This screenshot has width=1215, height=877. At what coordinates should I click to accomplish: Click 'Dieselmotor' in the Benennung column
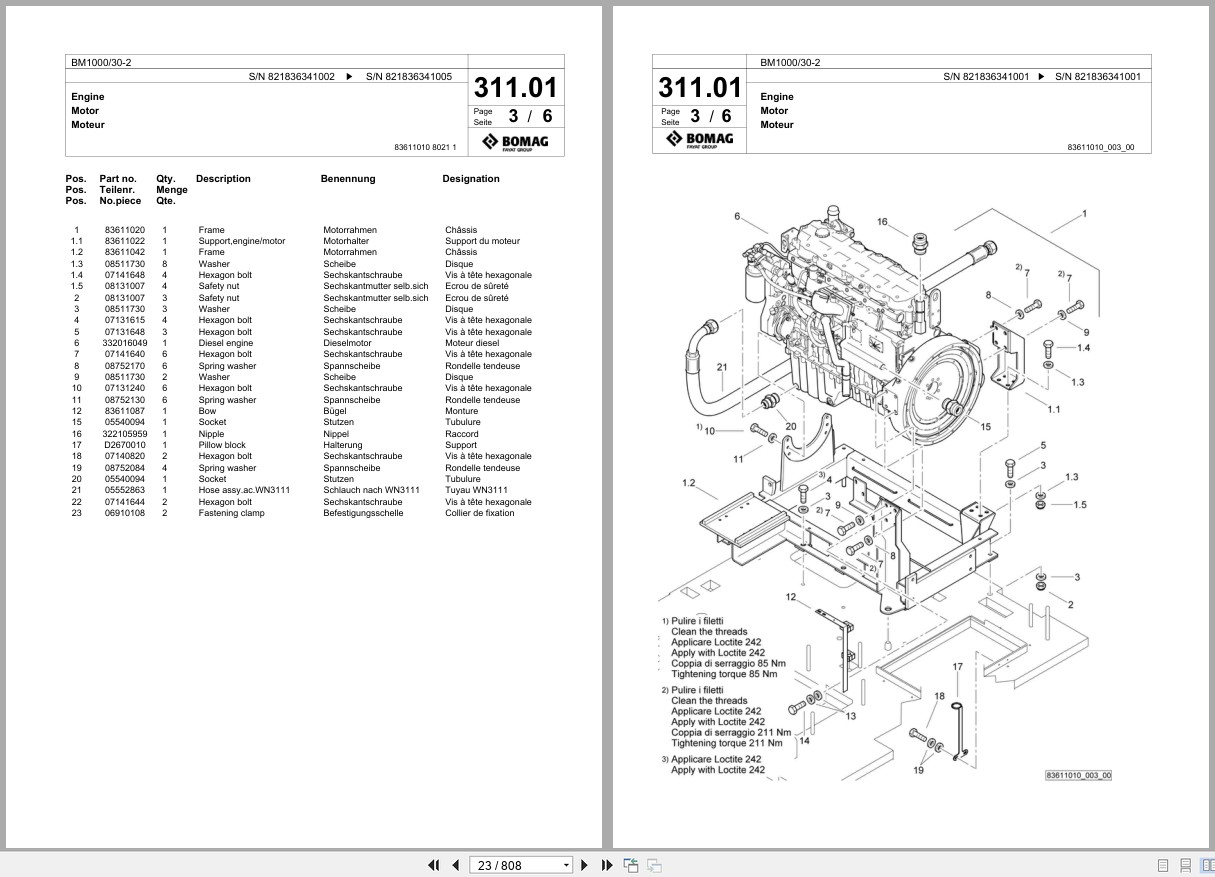pyautogui.click(x=346, y=343)
